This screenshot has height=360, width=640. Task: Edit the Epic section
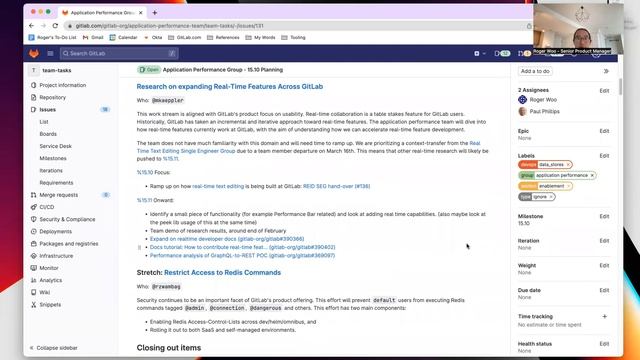click(x=604, y=131)
